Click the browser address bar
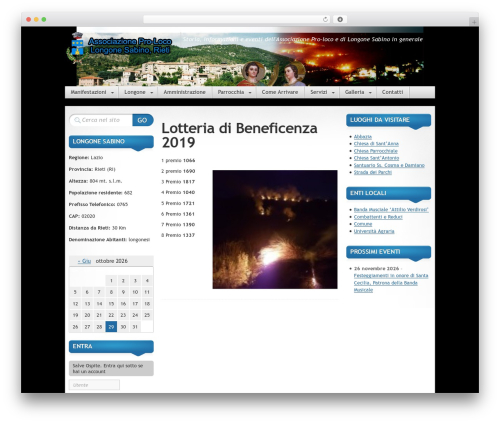The width and height of the screenshot is (500, 423). (237, 19)
